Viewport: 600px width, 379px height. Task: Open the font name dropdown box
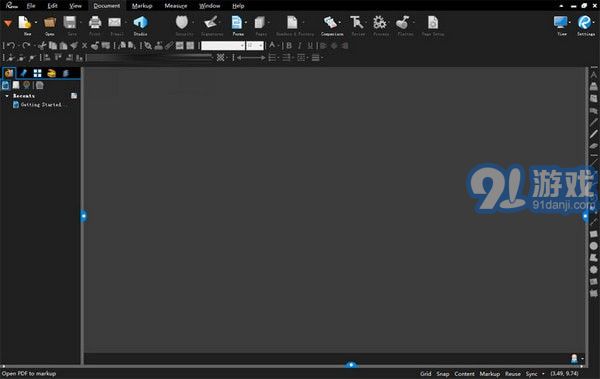(x=223, y=46)
